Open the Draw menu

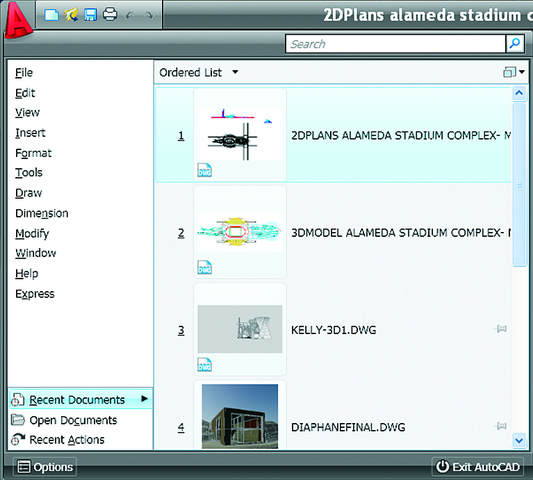[28, 193]
